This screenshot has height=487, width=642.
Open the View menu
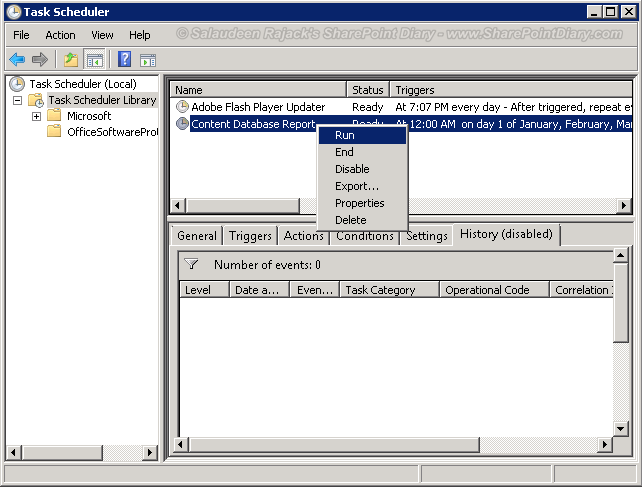tap(102, 35)
